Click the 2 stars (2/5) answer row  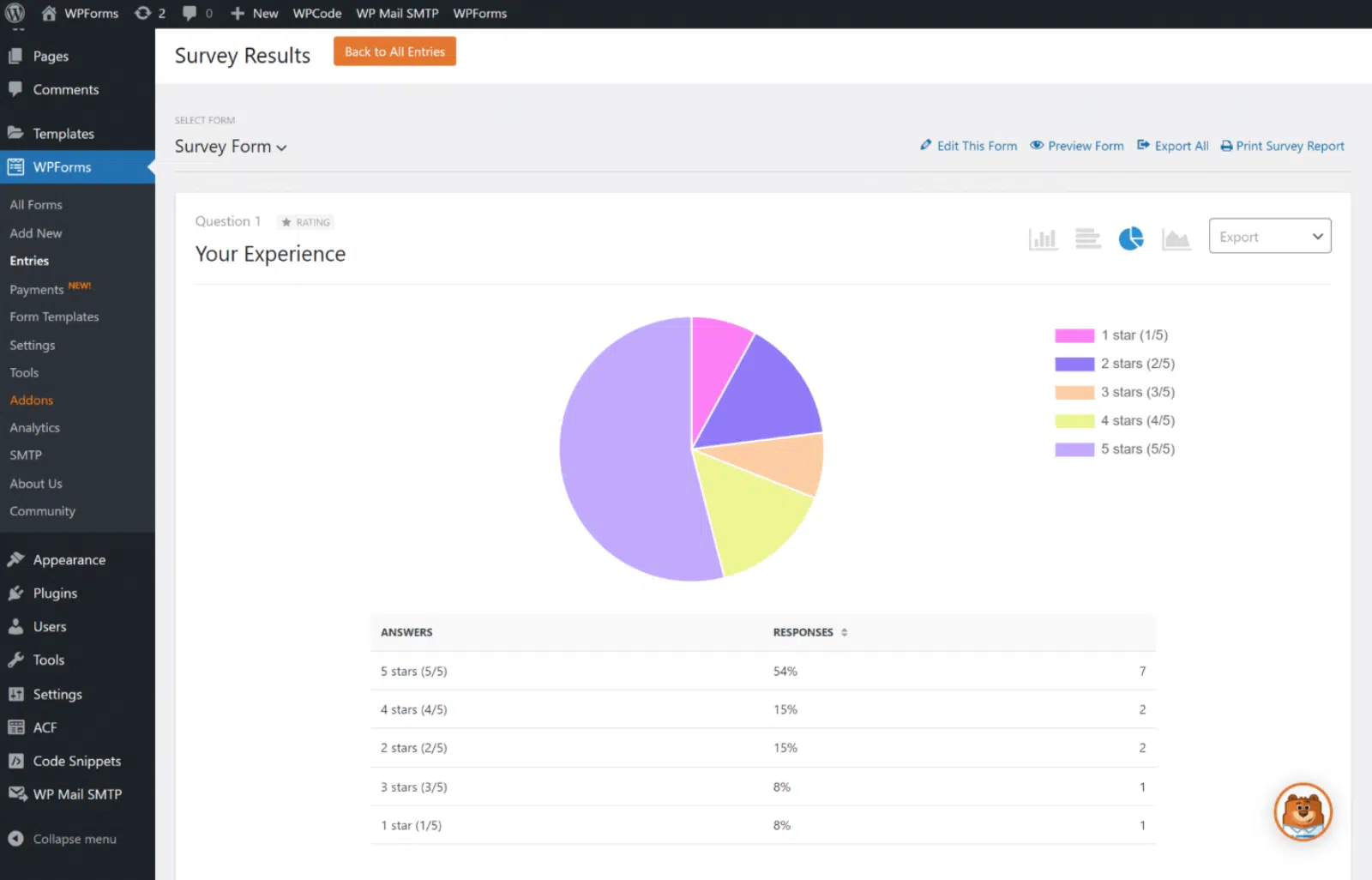point(762,748)
